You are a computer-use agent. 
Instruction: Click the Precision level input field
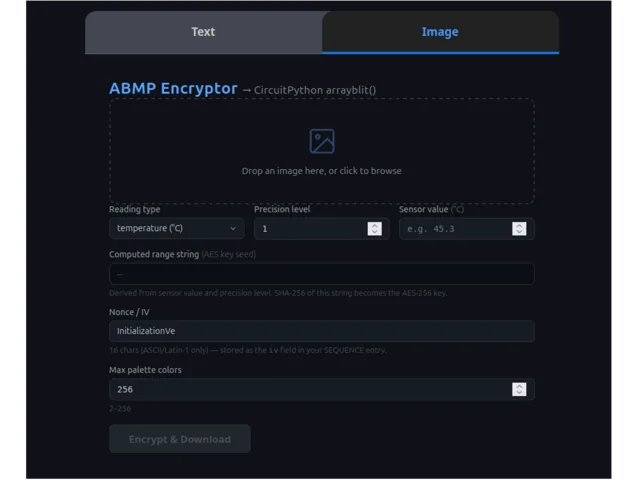tap(321, 229)
